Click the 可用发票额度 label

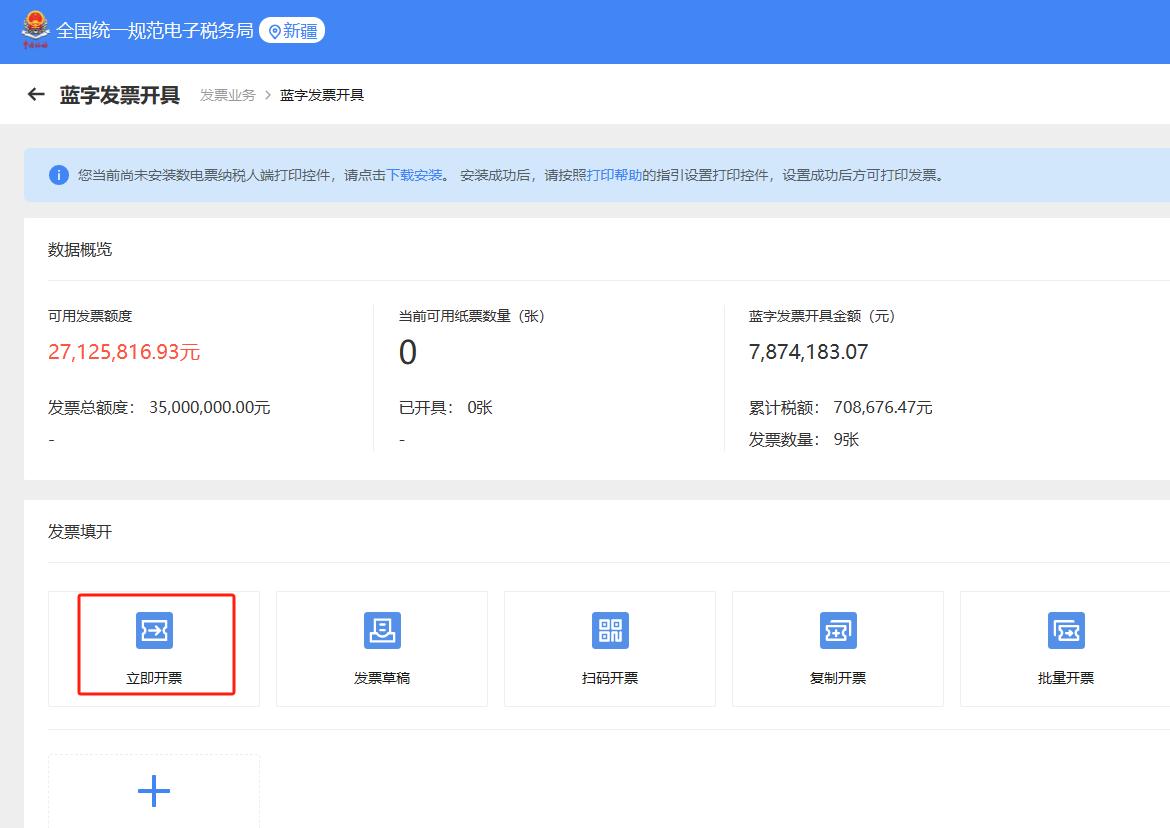(x=90, y=316)
